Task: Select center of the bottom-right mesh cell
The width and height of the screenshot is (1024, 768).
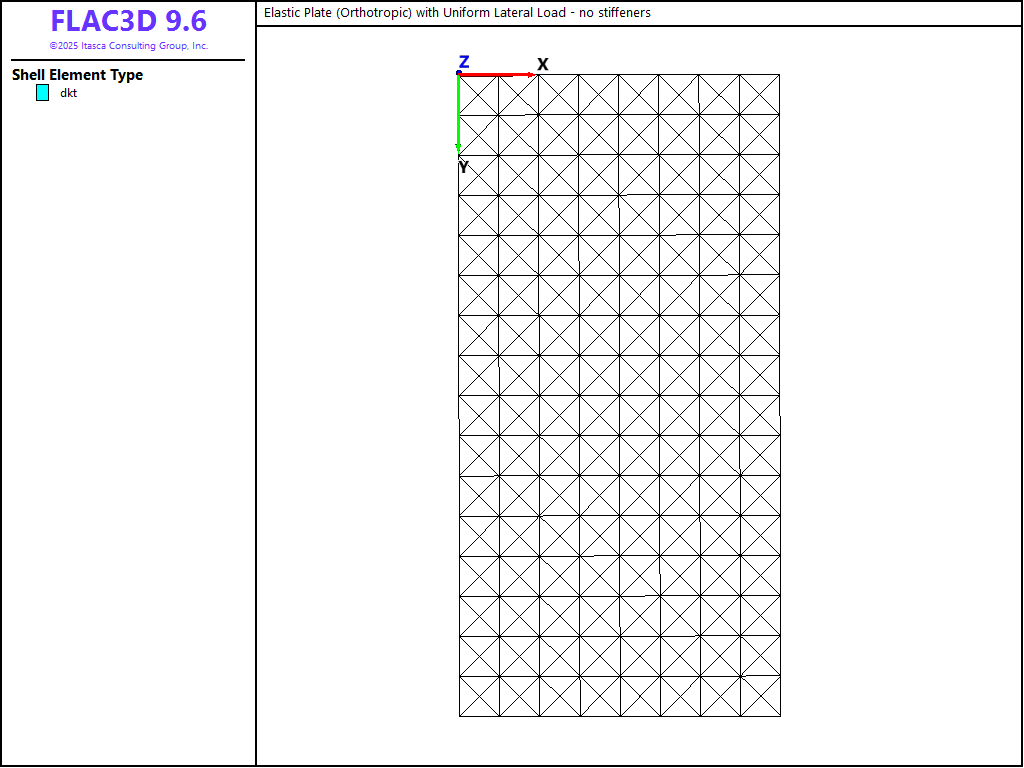Action: coord(759,696)
